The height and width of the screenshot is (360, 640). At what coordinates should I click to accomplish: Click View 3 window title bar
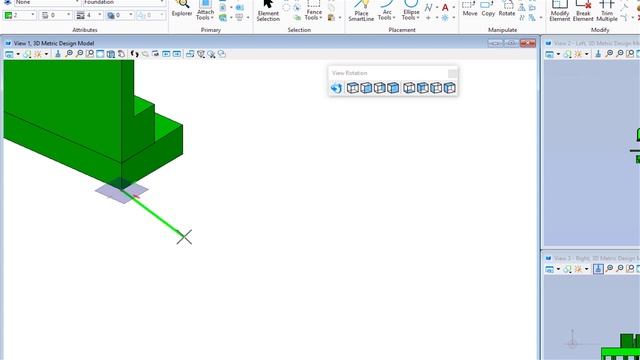[592, 258]
